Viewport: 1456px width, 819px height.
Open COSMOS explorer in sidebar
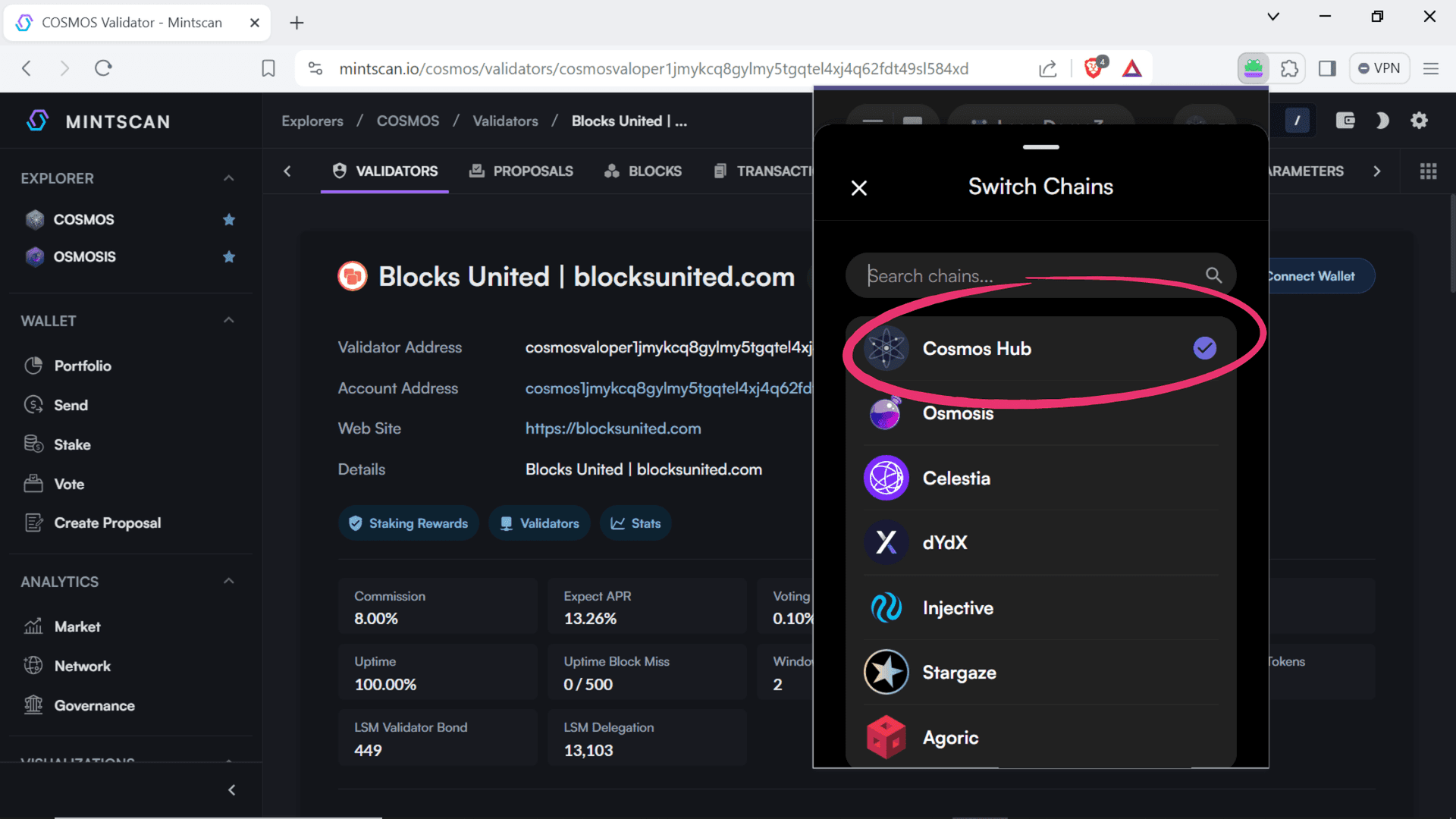pyautogui.click(x=83, y=220)
